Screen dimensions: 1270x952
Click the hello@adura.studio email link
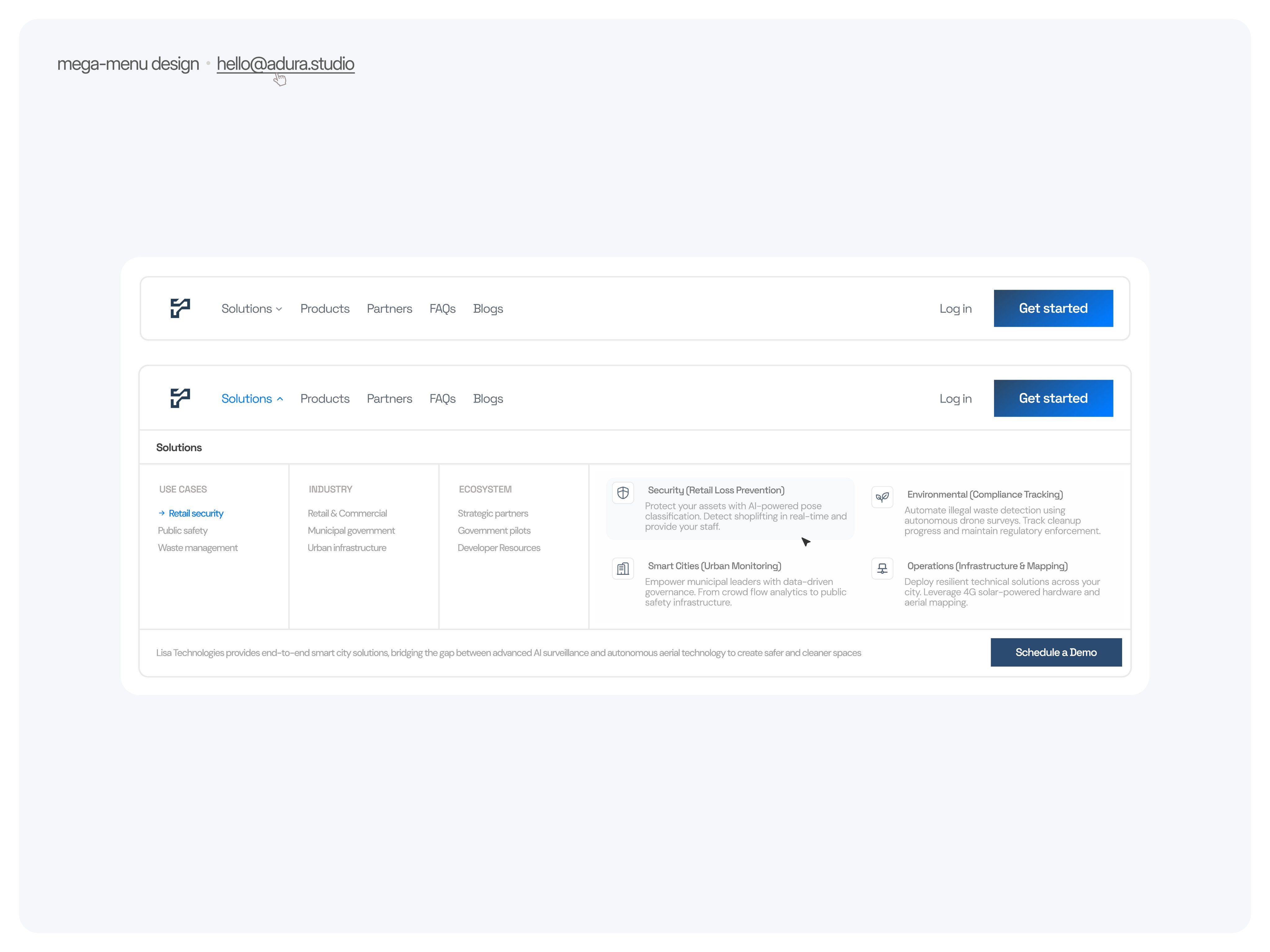click(x=285, y=64)
